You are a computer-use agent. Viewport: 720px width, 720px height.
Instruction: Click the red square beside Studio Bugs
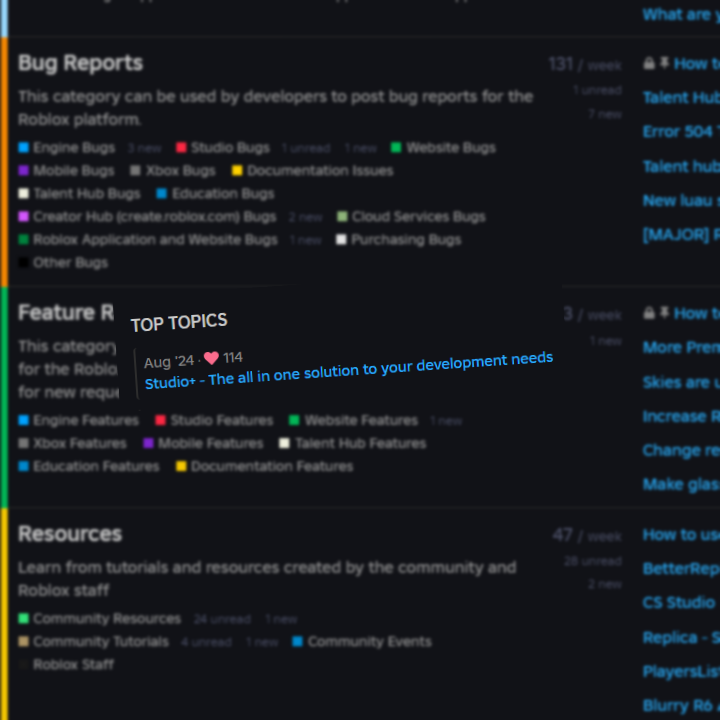[181, 148]
